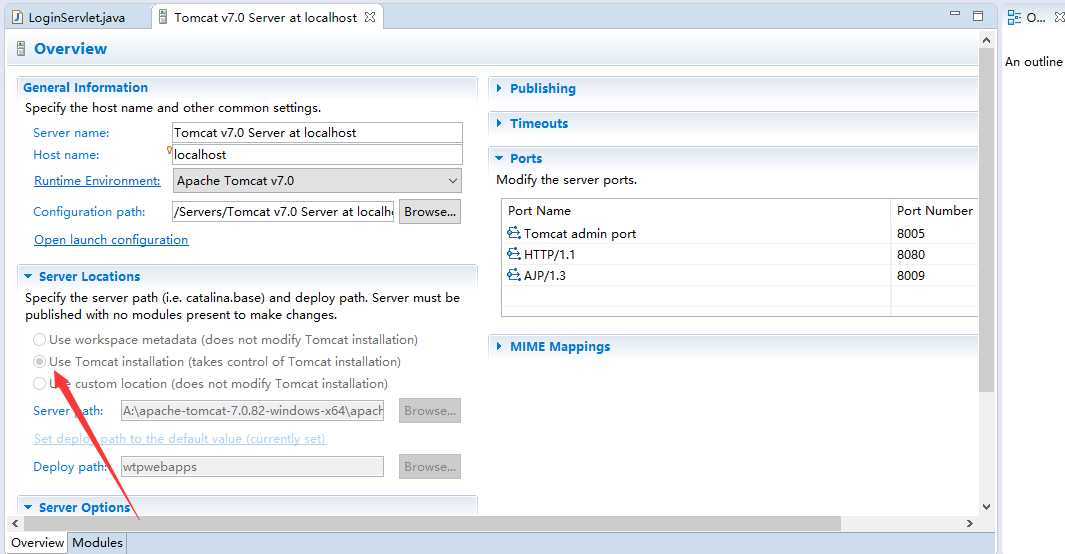Open the Runtime Environment link

tap(97, 181)
